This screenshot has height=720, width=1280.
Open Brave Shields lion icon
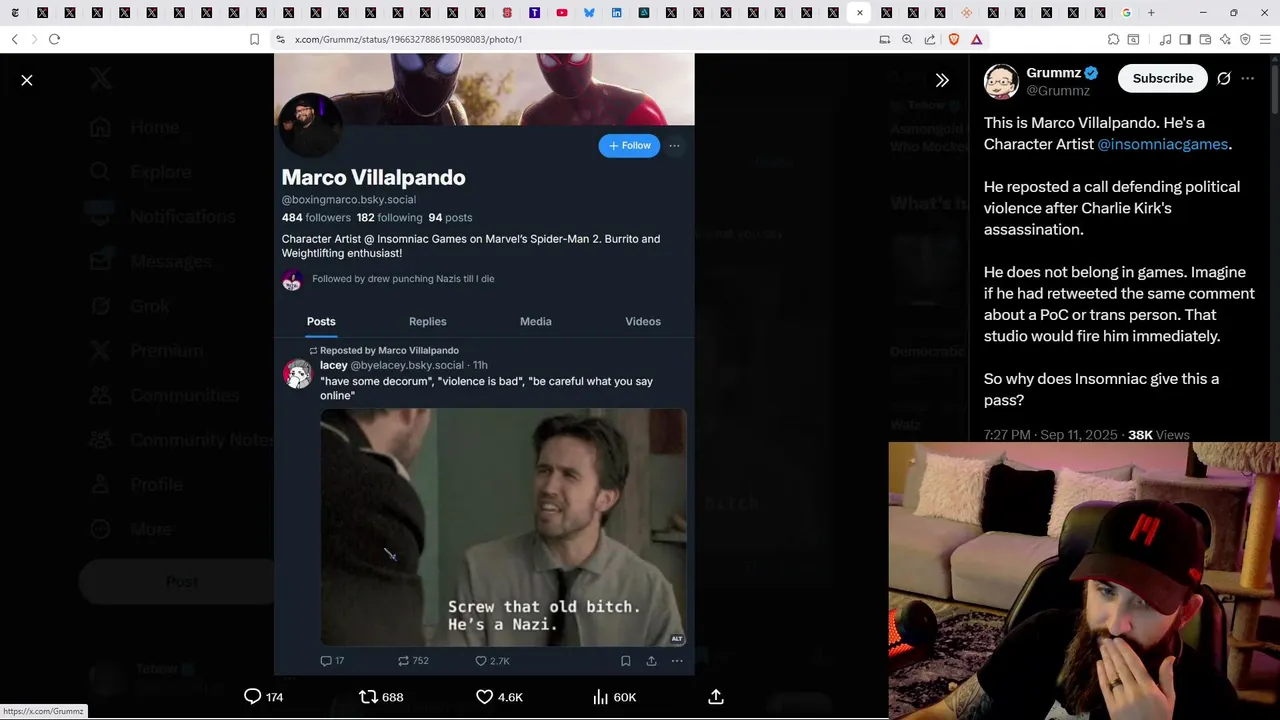(953, 39)
